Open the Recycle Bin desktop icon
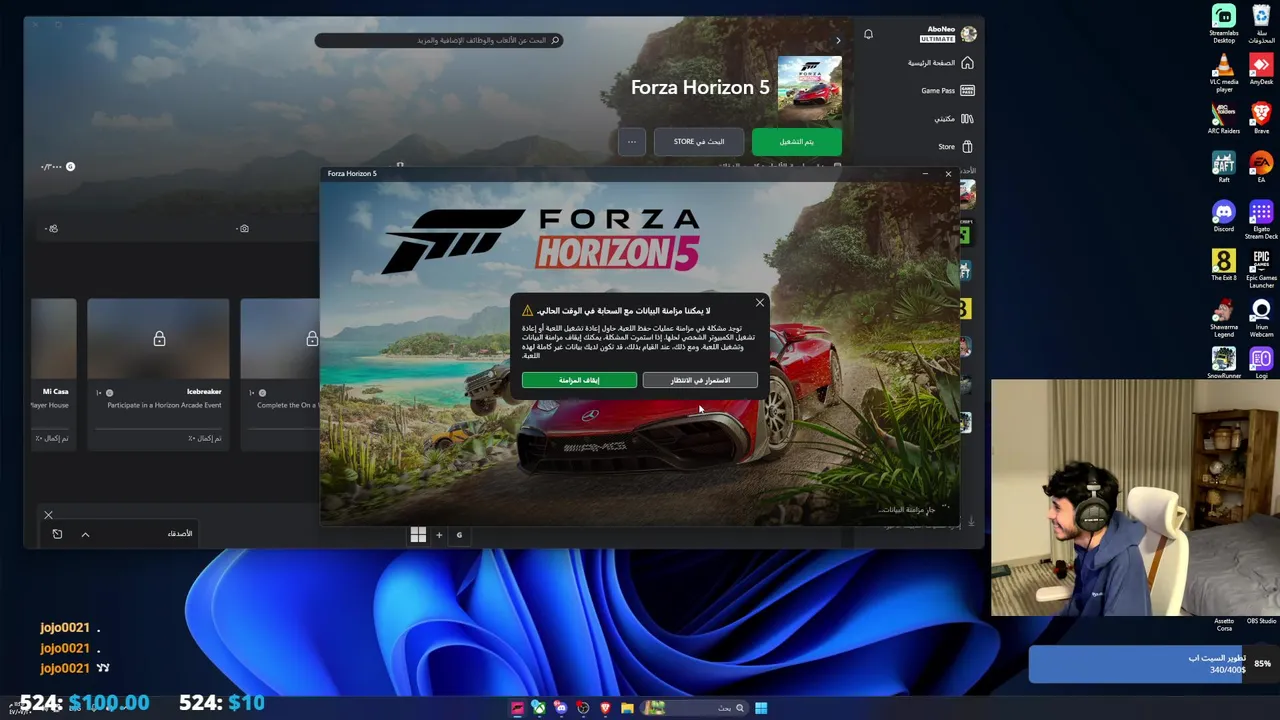Screen dimensions: 1280x720 (x=1261, y=24)
